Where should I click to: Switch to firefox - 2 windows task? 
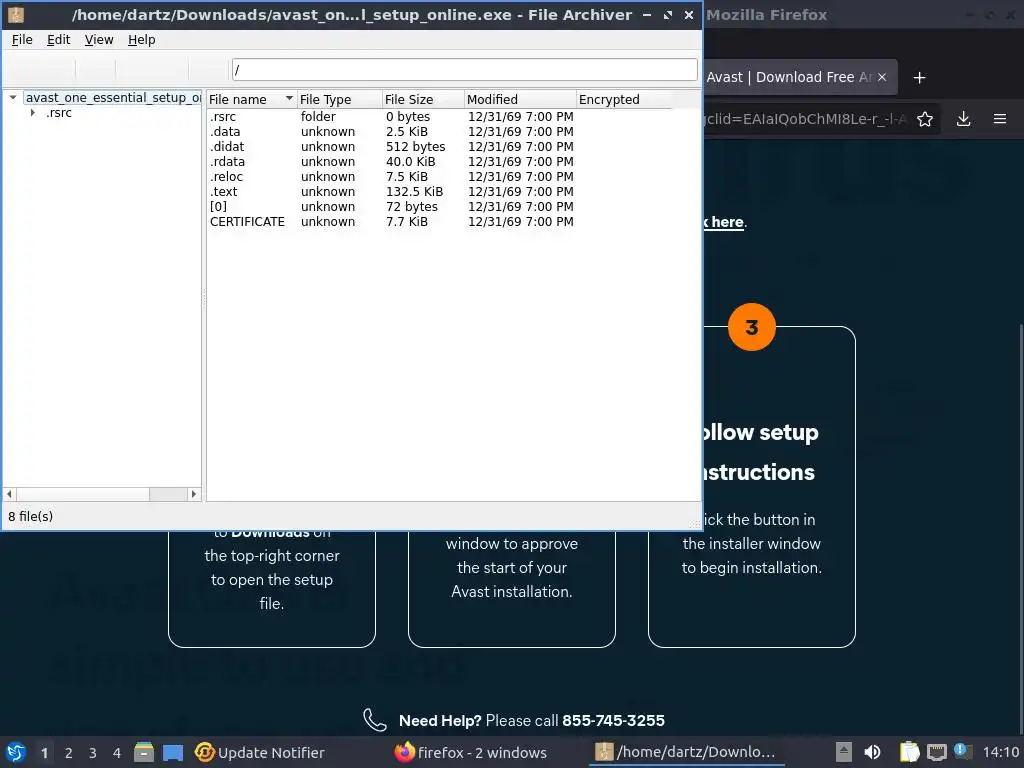tap(471, 752)
